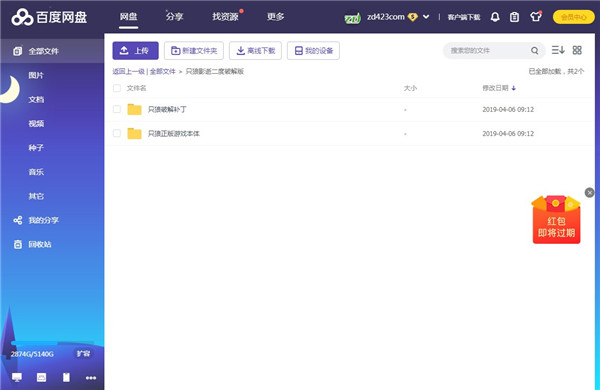Select 图片 category in the sidebar
This screenshot has width=600, height=390.
pyautogui.click(x=36, y=75)
